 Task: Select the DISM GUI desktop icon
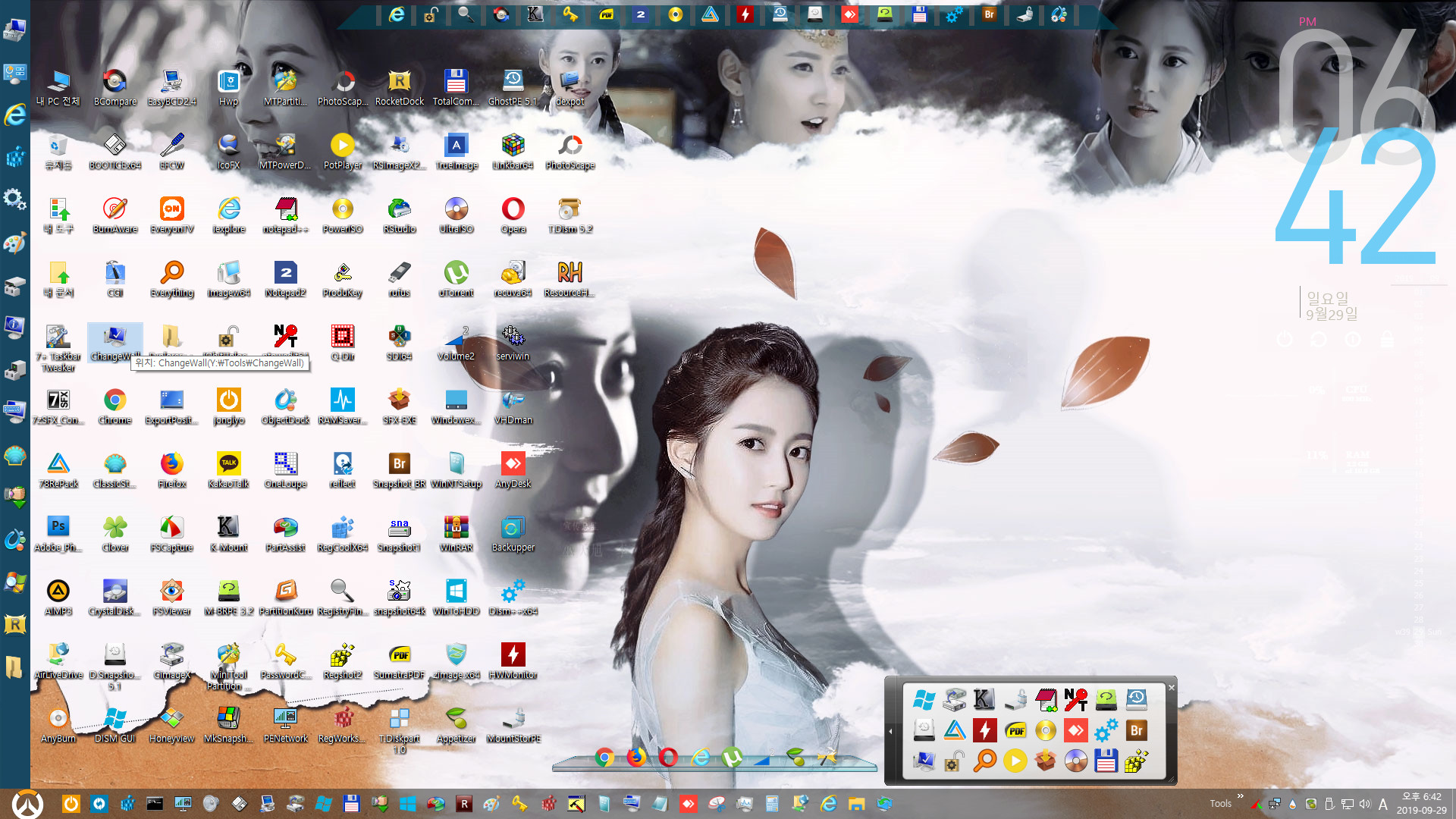pyautogui.click(x=115, y=724)
